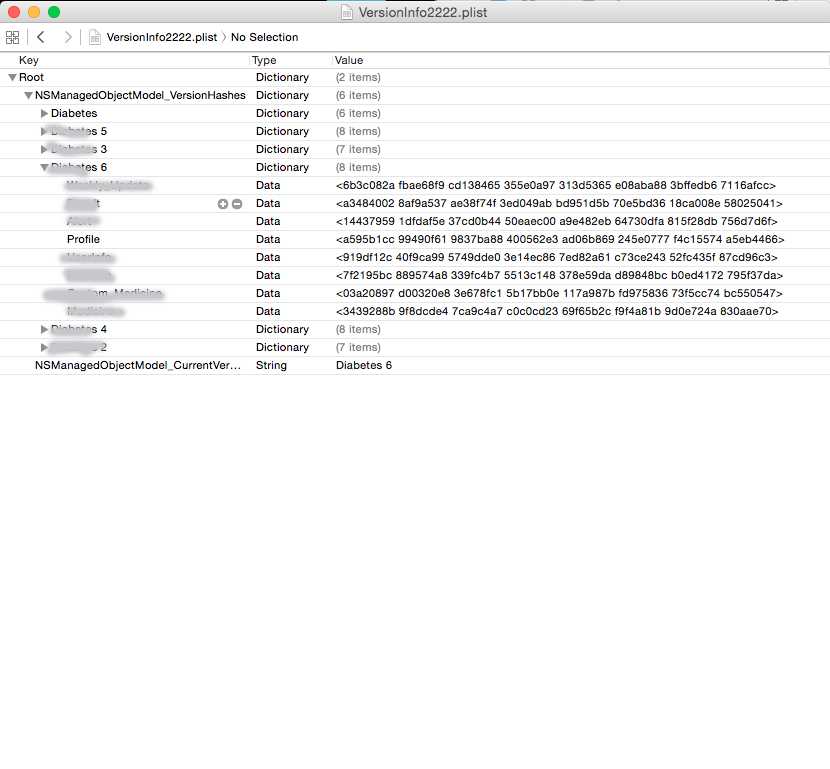Expand the row ending in 4
830x769 pixels.
44,329
